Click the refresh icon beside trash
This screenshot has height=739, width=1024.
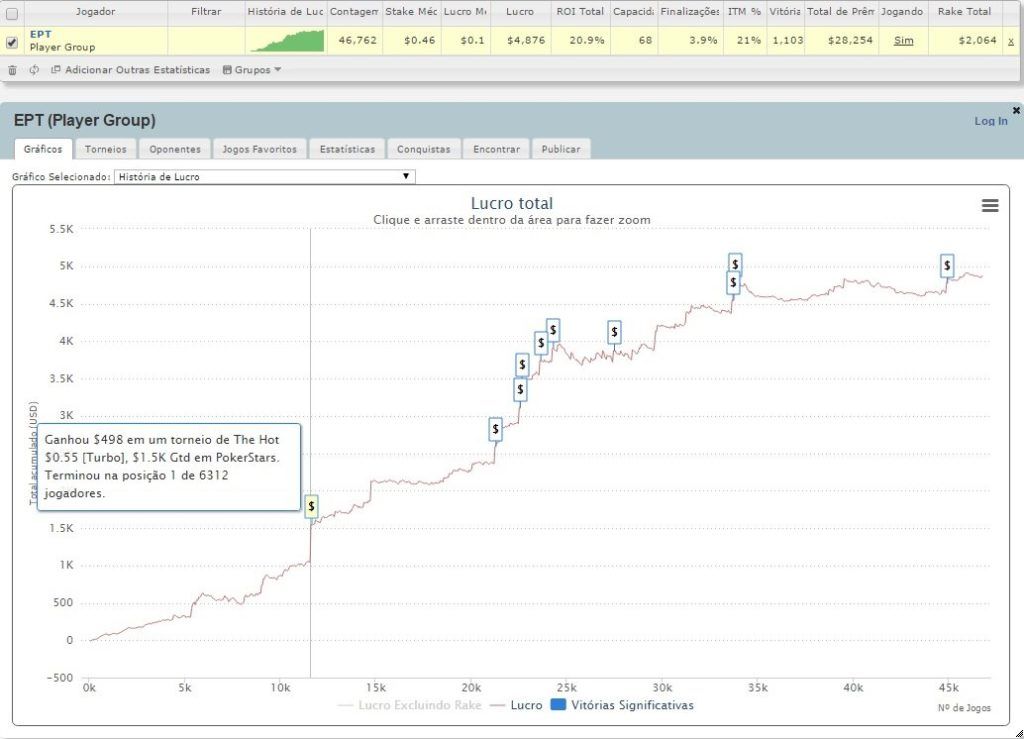pyautogui.click(x=34, y=70)
